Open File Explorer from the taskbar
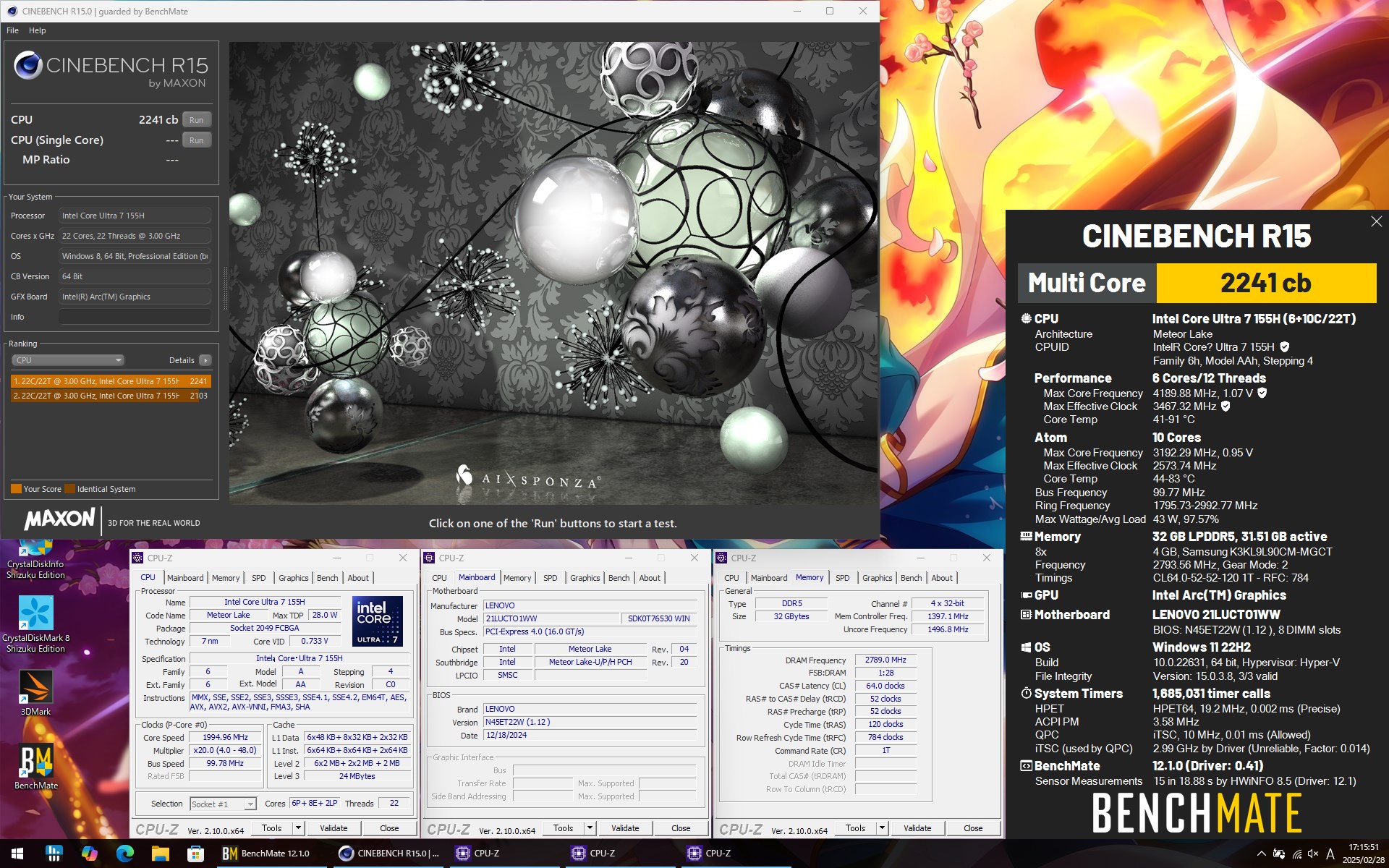 click(x=160, y=854)
